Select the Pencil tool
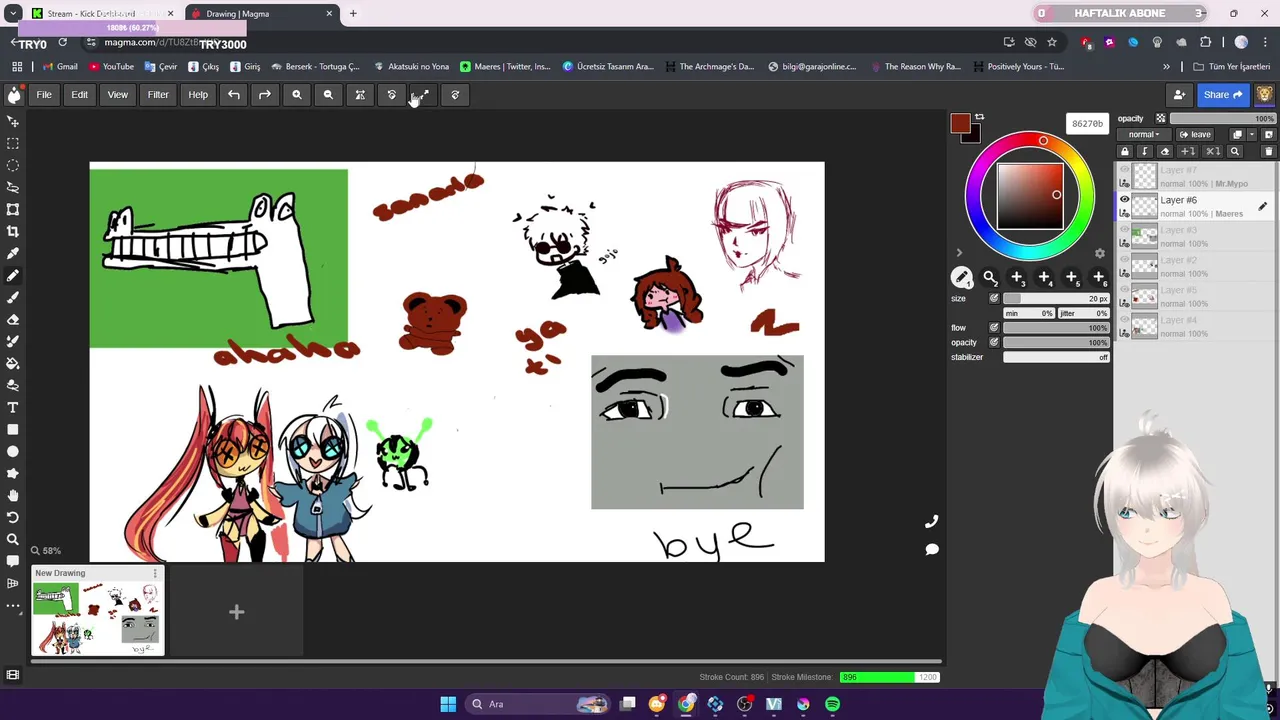Viewport: 1280px width, 720px height. coord(13,275)
